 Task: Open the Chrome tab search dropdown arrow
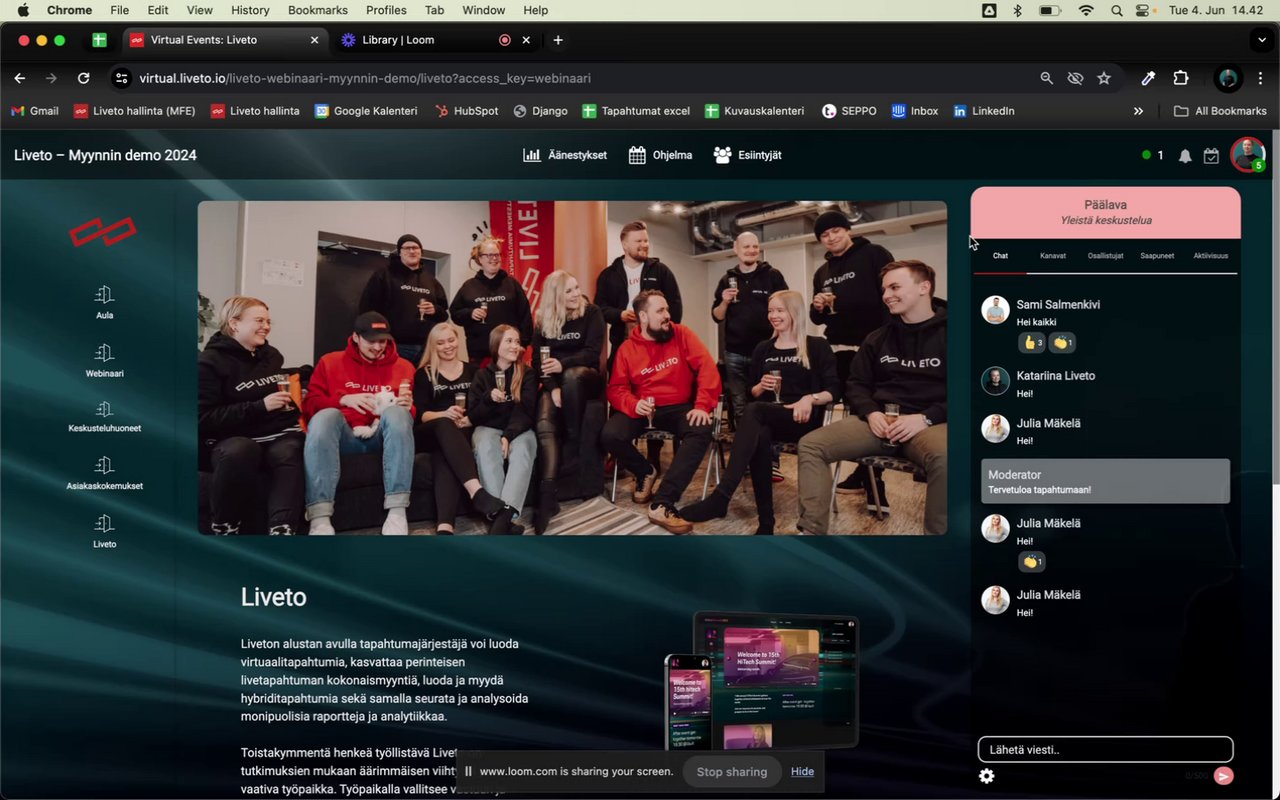tap(1262, 40)
